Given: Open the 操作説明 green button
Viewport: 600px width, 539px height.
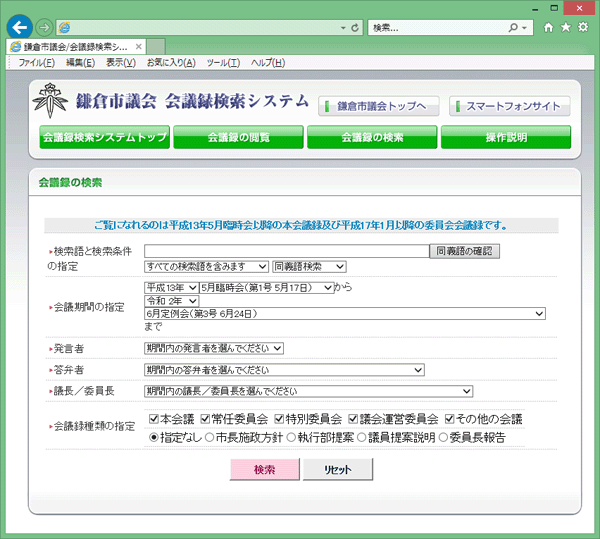Looking at the screenshot, I should coord(506,137).
